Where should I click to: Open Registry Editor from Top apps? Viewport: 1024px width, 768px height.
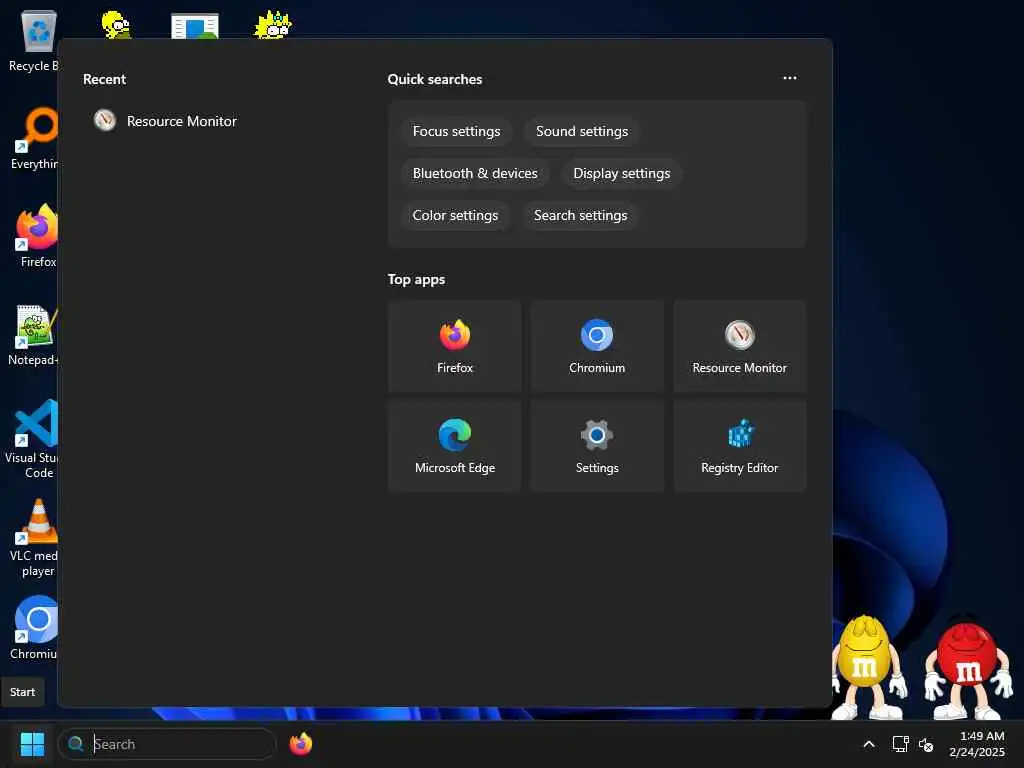pyautogui.click(x=739, y=446)
